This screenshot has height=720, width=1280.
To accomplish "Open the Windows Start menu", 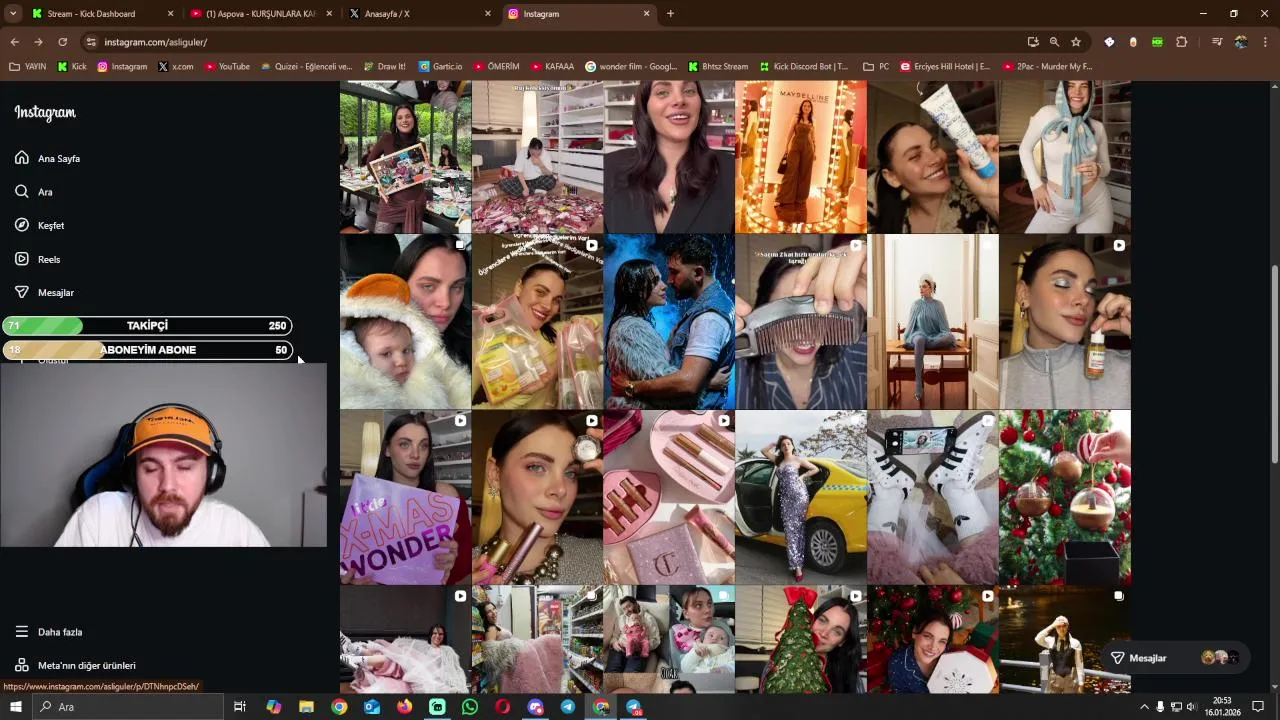I will click(x=15, y=707).
